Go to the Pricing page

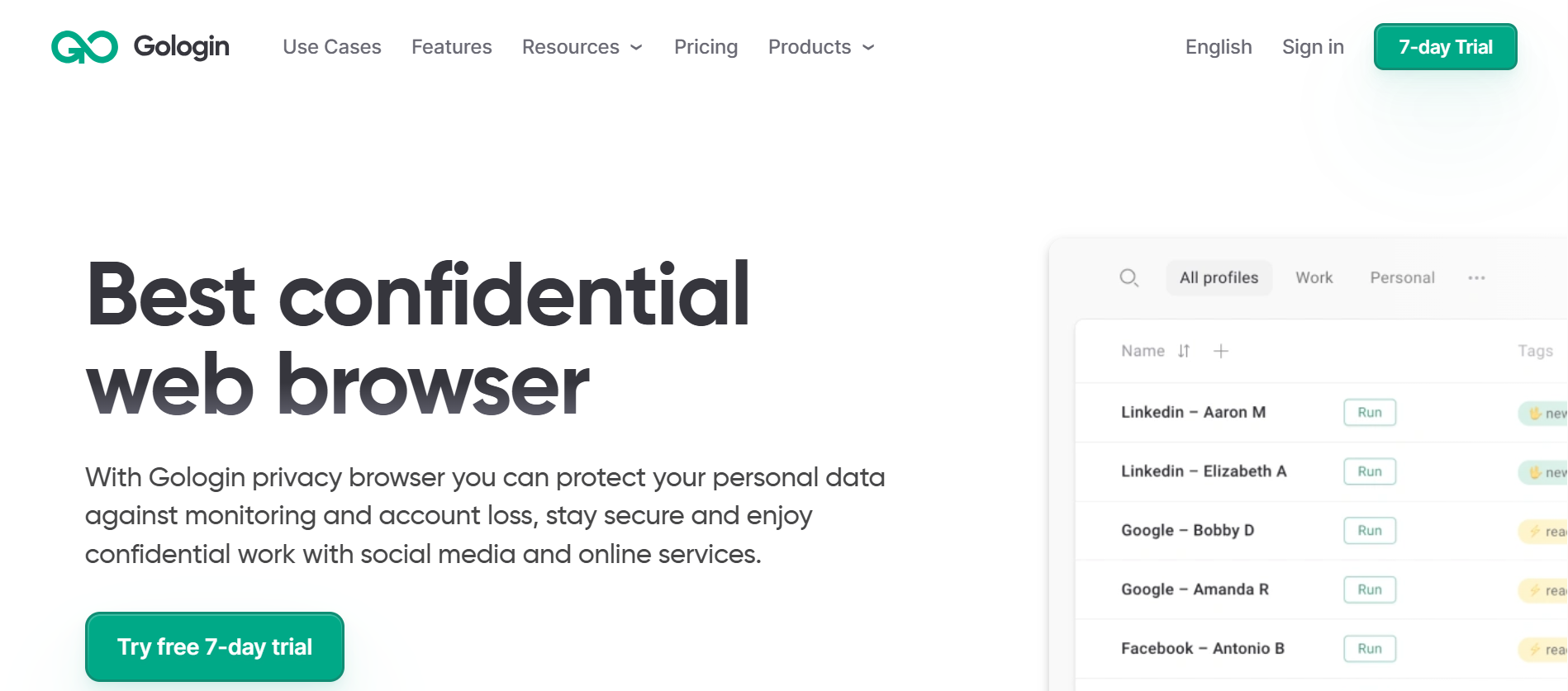click(706, 47)
